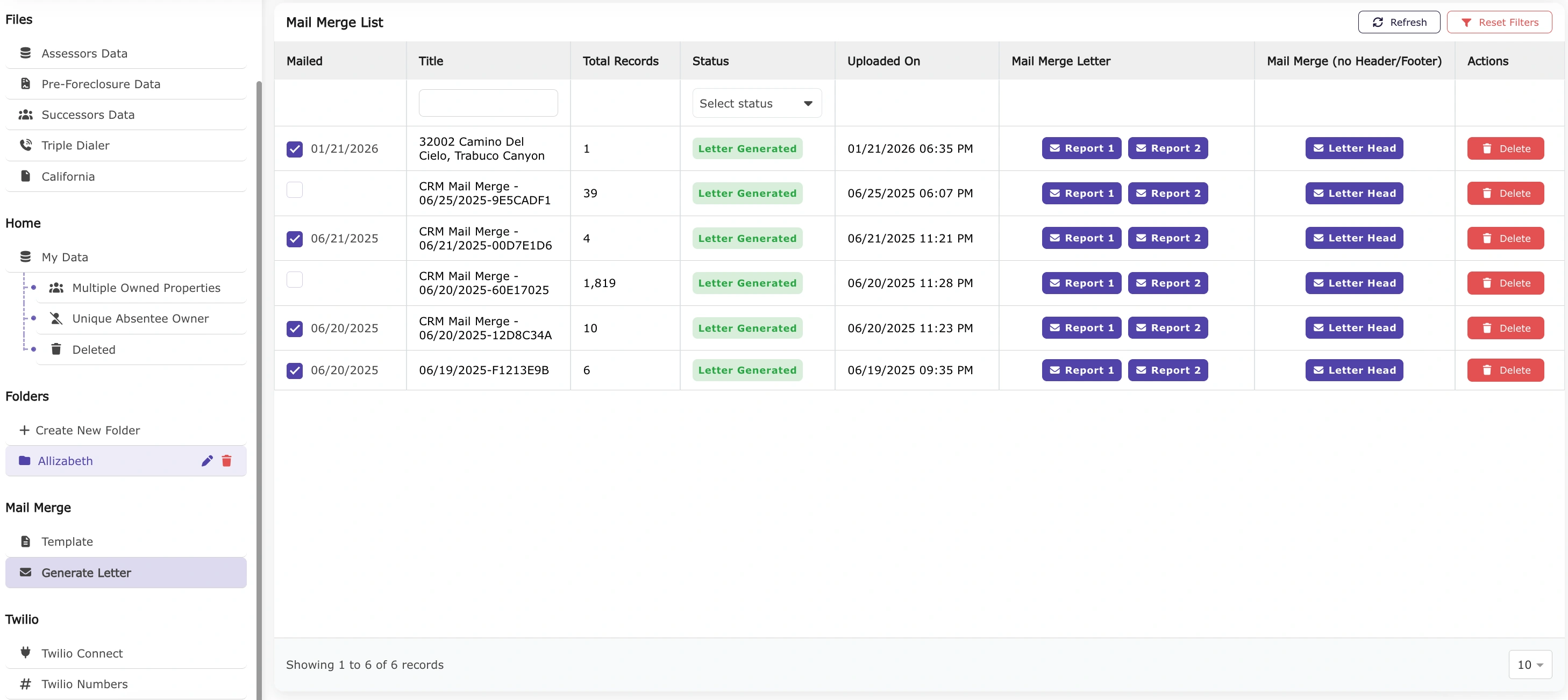Check mailed box for CRM Mail Merge 06/25/2025-9E5CADF1
The width and height of the screenshot is (1568, 700).
click(295, 190)
